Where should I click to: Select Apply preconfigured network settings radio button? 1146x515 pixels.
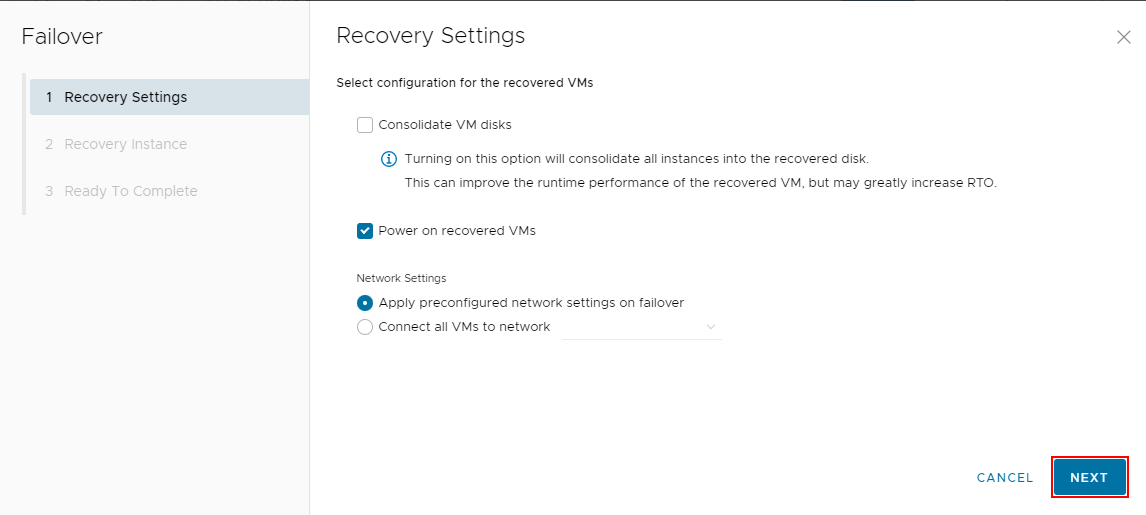click(x=365, y=303)
